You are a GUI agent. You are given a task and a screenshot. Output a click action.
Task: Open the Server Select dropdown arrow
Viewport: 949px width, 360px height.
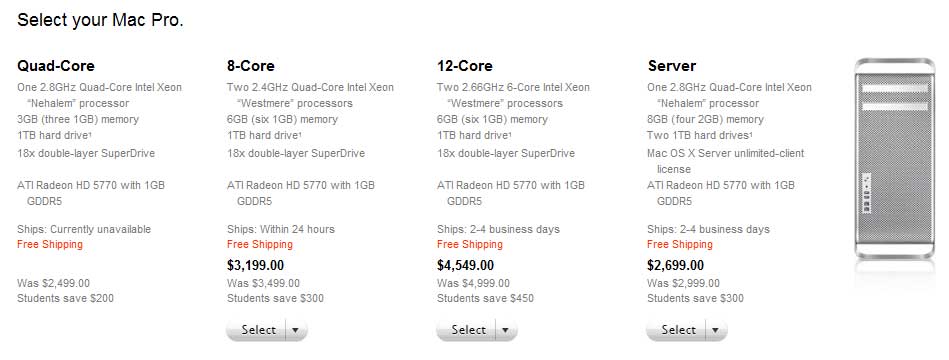[716, 330]
